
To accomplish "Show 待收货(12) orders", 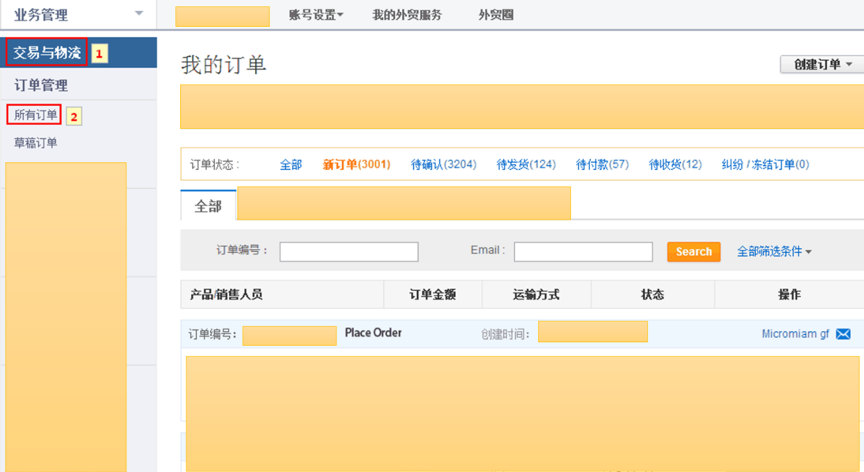I will pos(675,164).
